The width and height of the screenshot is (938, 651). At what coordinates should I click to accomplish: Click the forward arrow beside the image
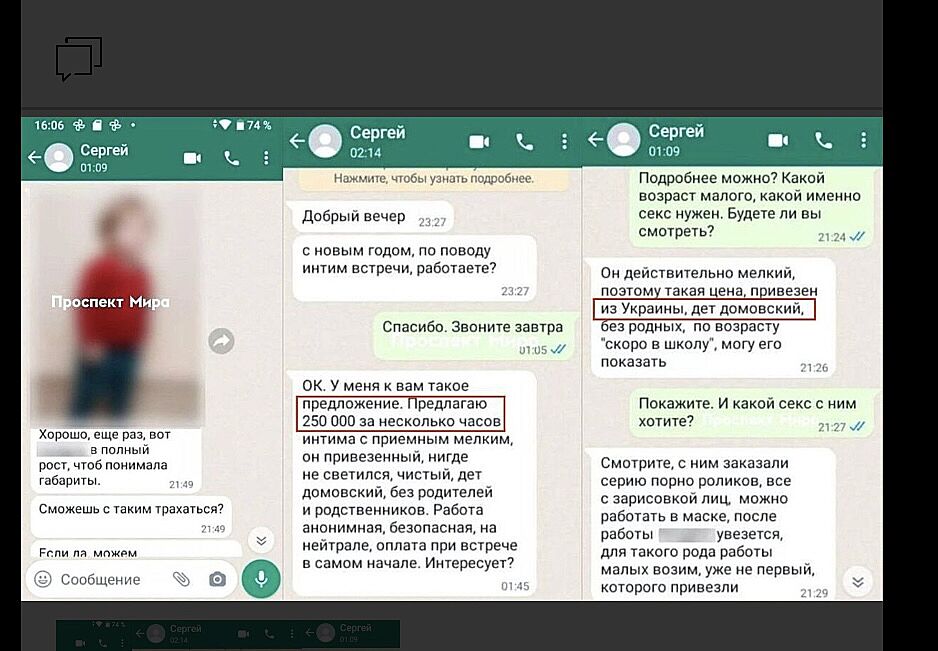tap(221, 341)
